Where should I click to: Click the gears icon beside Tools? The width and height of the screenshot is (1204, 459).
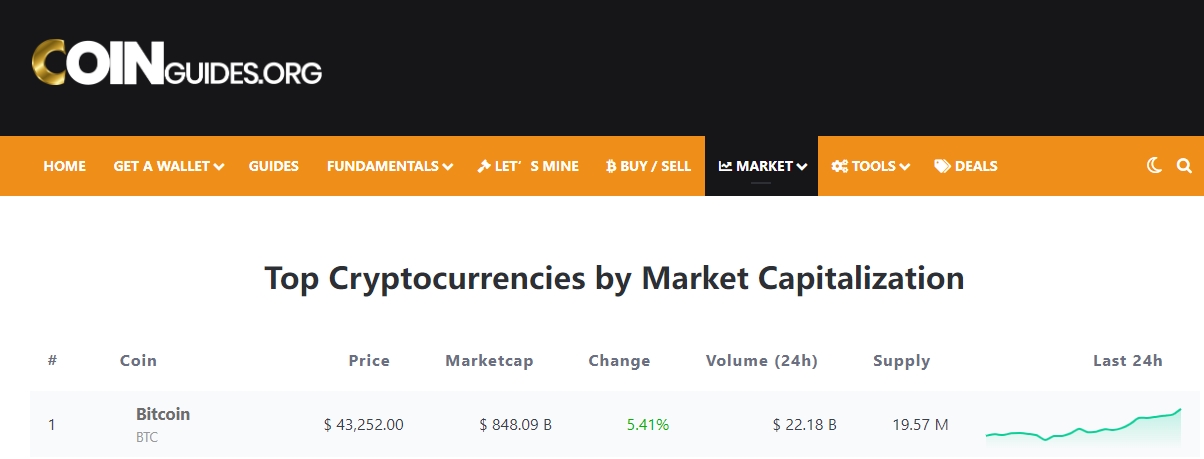[x=839, y=166]
